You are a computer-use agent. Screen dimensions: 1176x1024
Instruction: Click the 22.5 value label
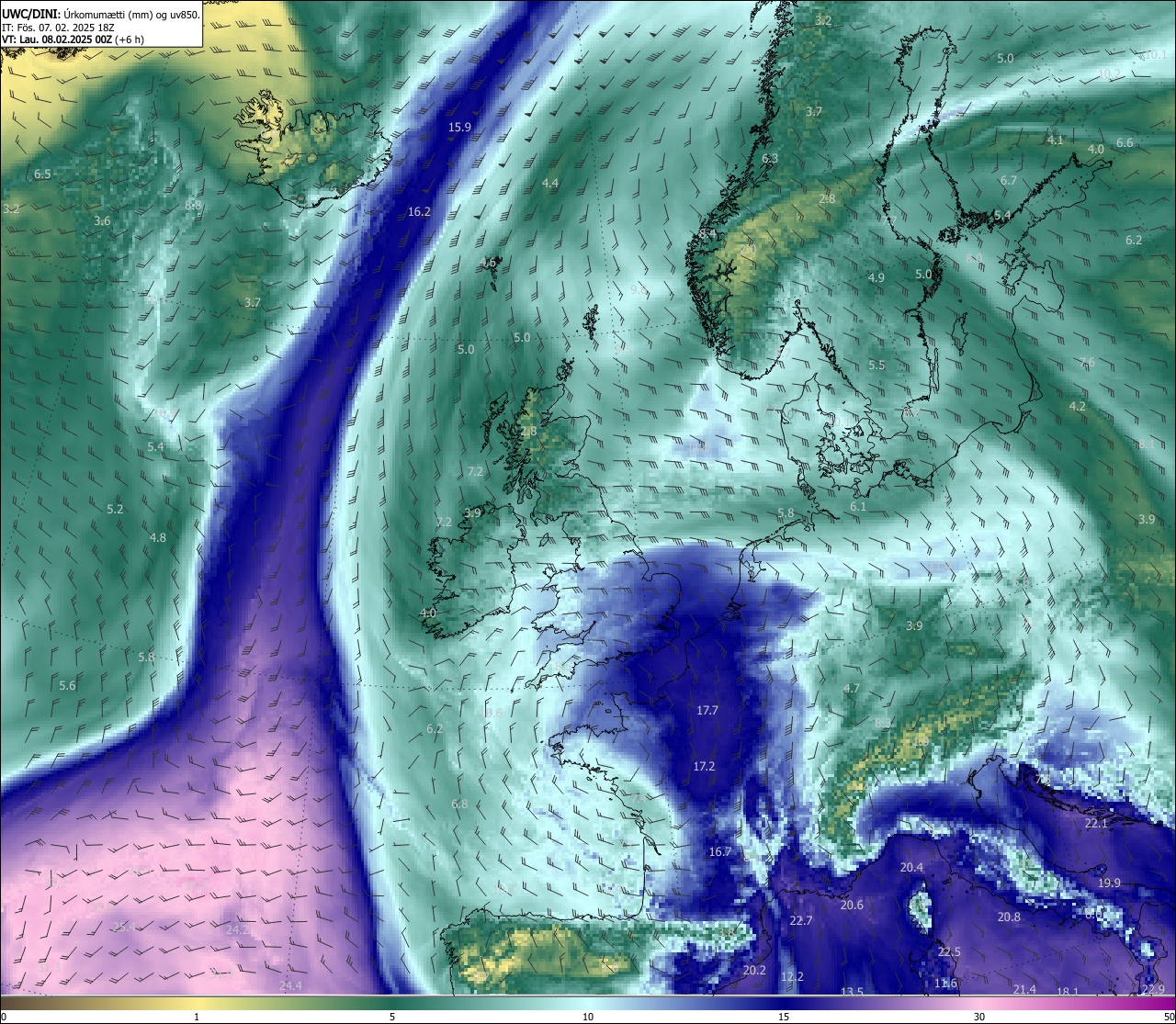949,952
